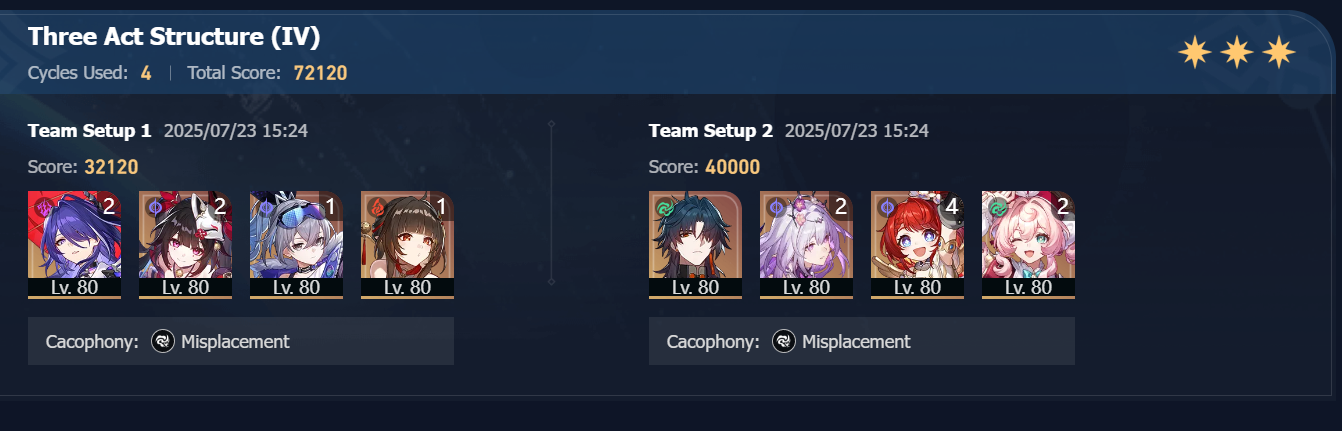Image resolution: width=1342 pixels, height=431 pixels.
Task: Click the Total Score 72120 value
Action: pos(320,73)
